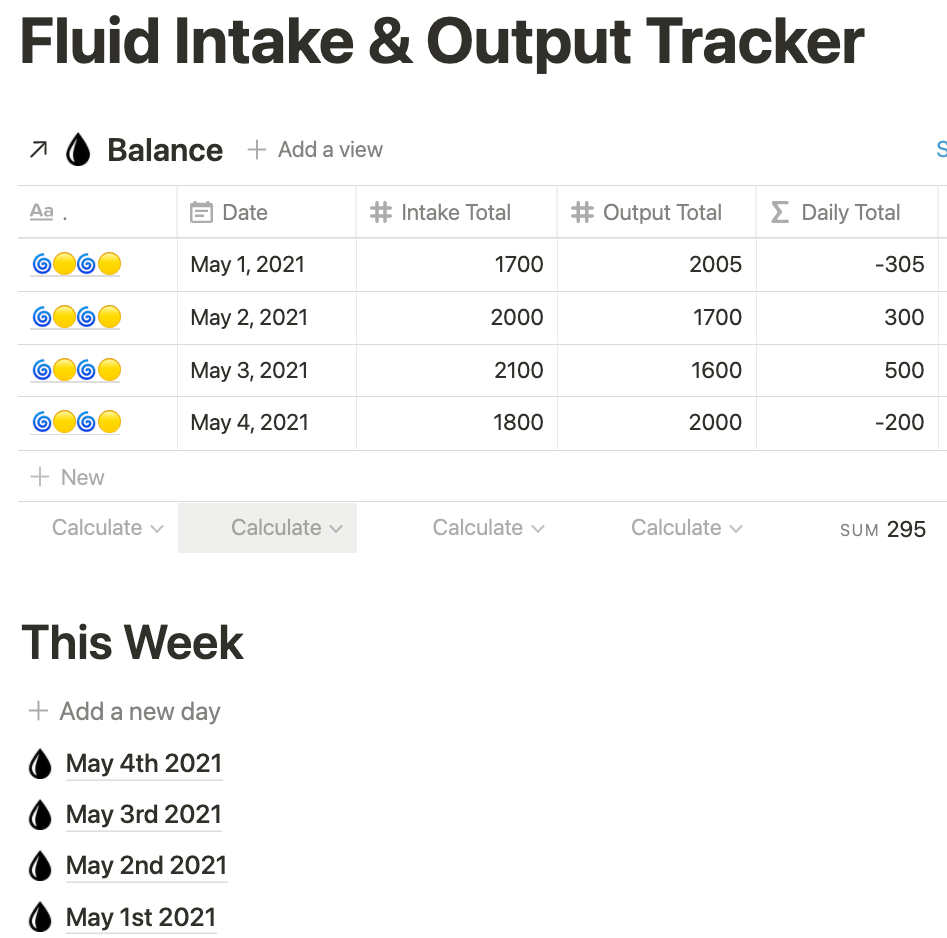The width and height of the screenshot is (947, 938).
Task: Click the drop icon next to May 4th 2021
Action: tap(39, 764)
